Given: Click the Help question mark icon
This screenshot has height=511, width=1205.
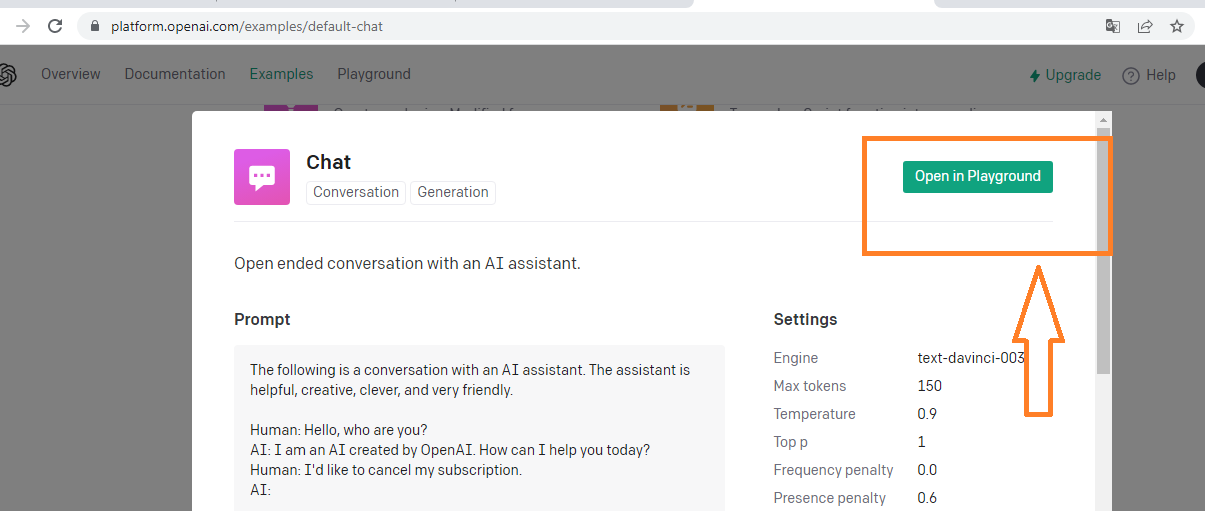Looking at the screenshot, I should 1131,75.
